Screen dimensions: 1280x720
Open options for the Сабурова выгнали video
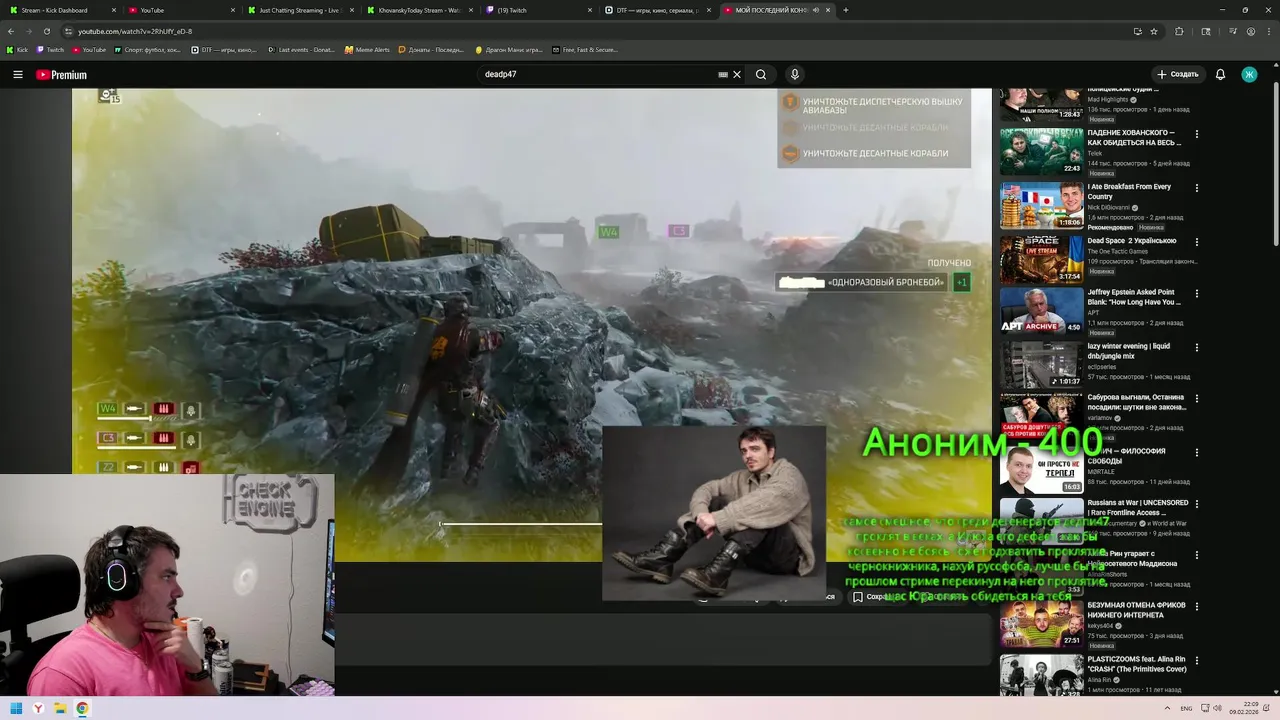click(x=1196, y=398)
